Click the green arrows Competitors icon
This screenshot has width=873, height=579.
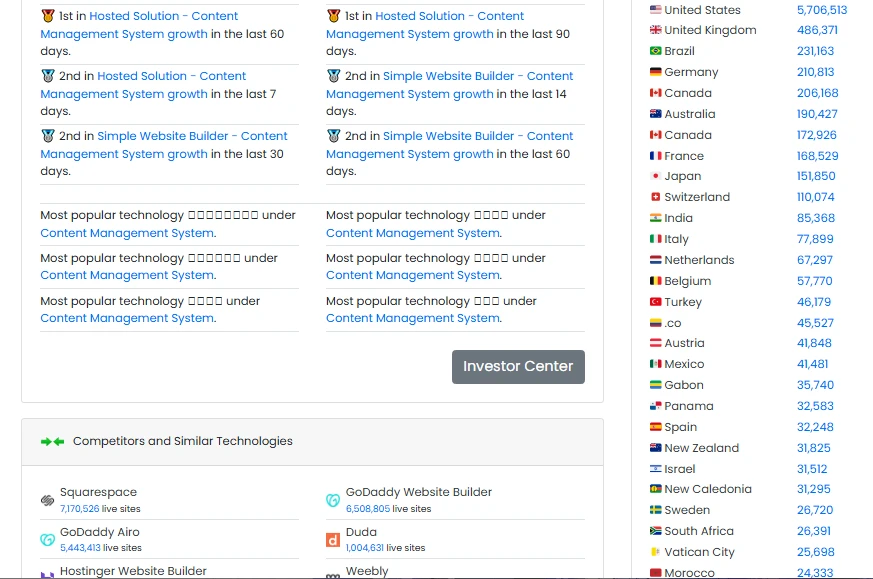(x=52, y=441)
